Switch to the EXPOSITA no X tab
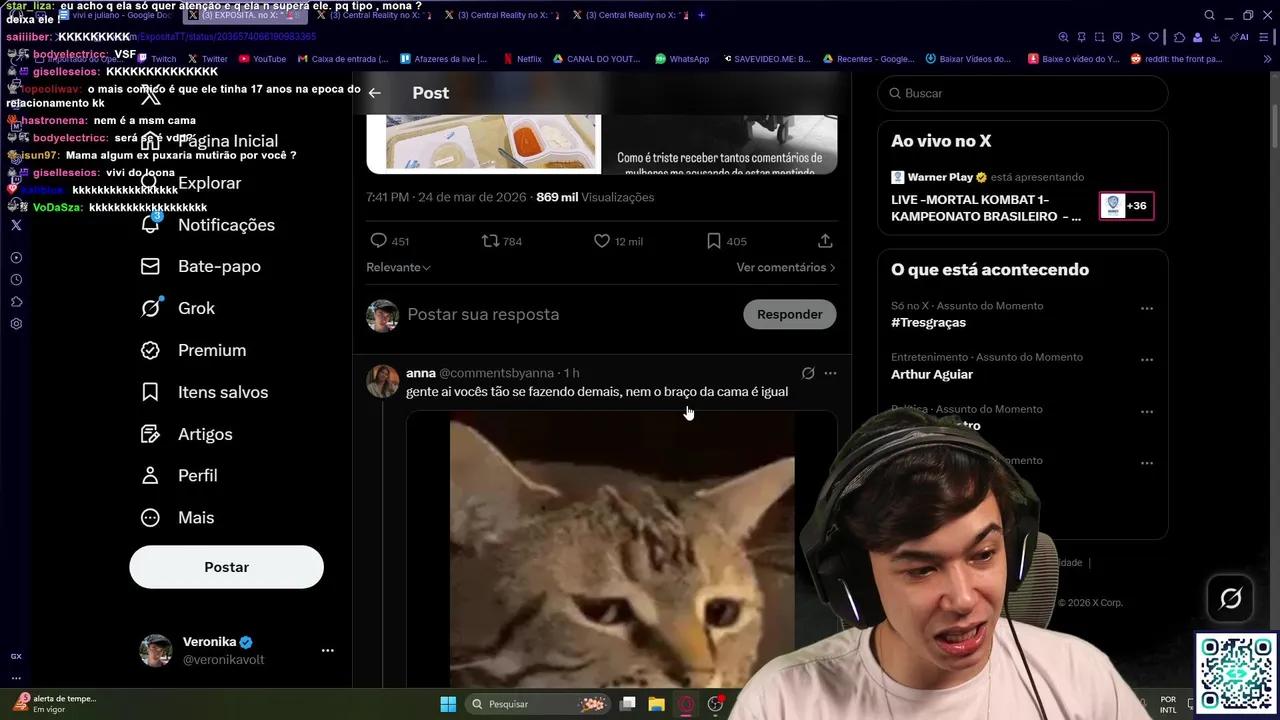This screenshot has height=720, width=1280. (243, 15)
